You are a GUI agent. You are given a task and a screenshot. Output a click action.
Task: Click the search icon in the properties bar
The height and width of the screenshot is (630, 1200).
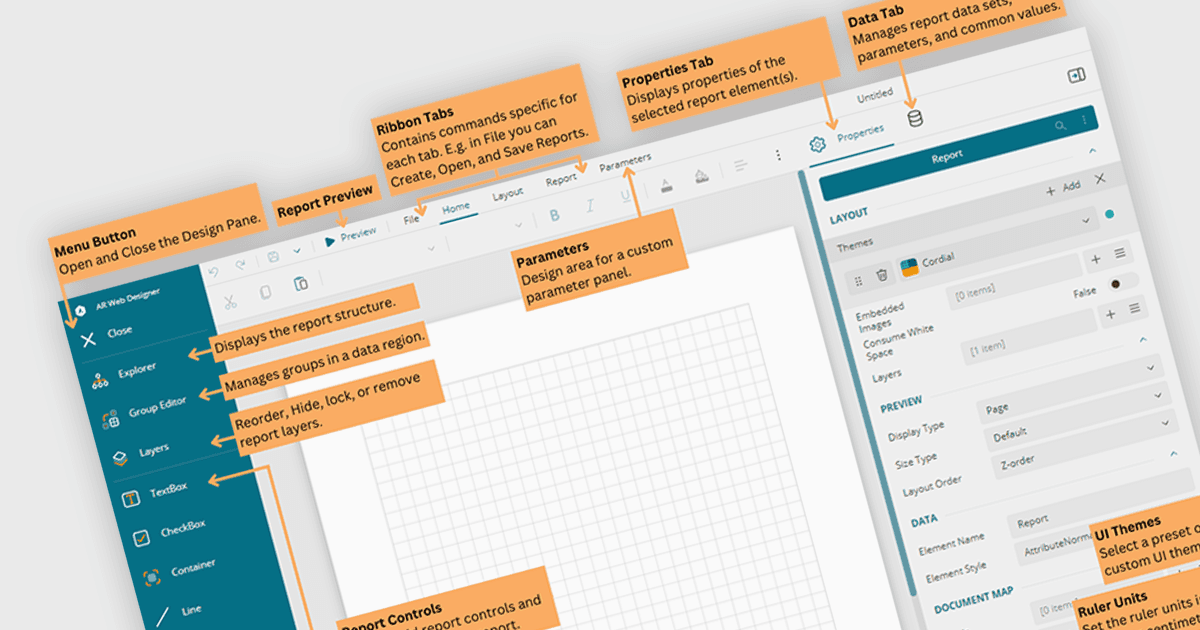coord(1061,126)
